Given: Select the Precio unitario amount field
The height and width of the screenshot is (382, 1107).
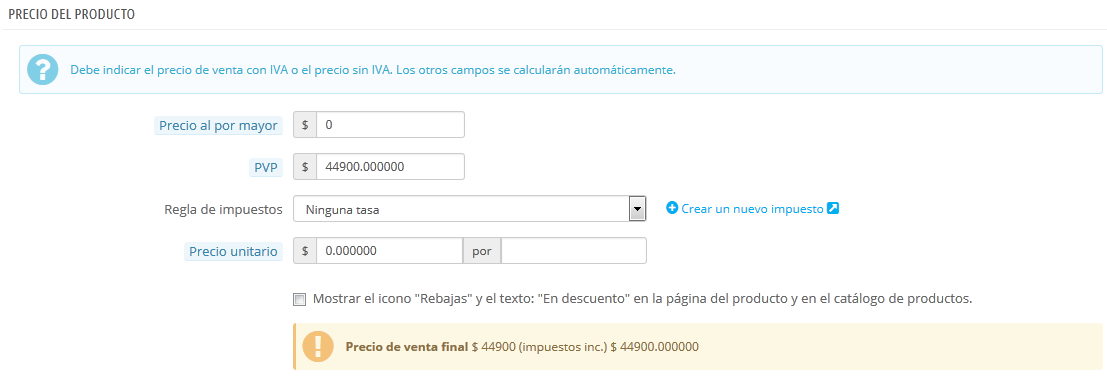Looking at the screenshot, I should click(389, 251).
